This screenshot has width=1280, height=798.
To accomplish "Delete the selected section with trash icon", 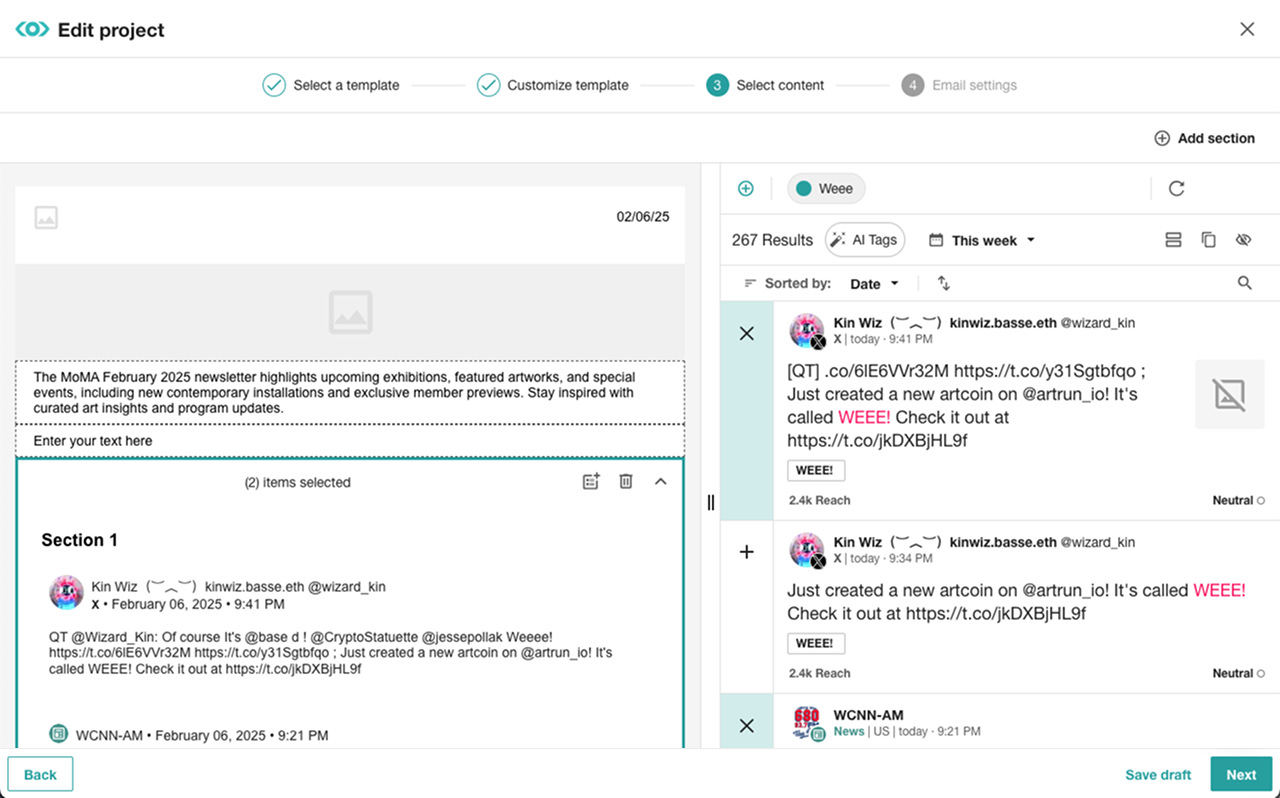I will tap(626, 482).
